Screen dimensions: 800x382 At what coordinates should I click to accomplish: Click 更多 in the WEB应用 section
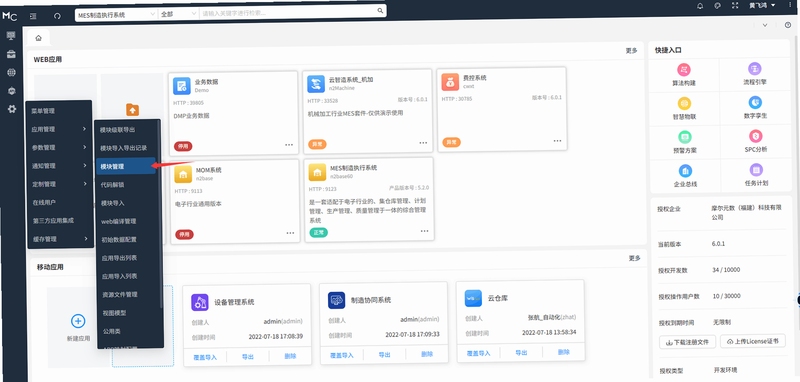631,50
